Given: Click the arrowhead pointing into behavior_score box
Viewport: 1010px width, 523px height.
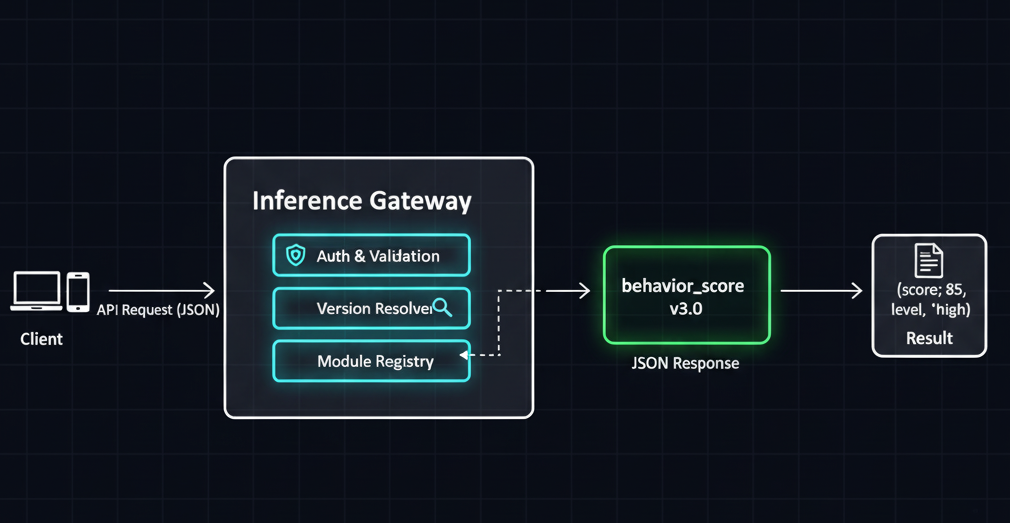Looking at the screenshot, I should (x=582, y=291).
